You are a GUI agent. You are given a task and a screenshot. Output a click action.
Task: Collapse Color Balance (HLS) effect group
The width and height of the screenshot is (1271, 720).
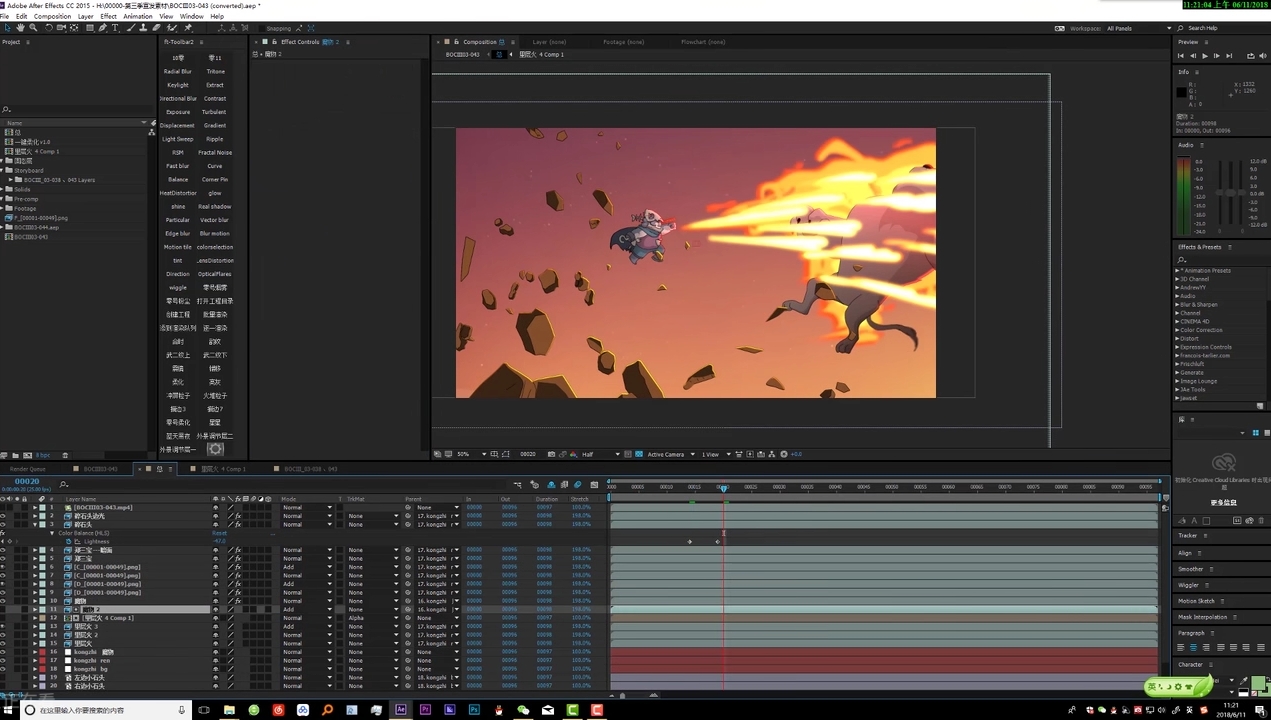click(52, 533)
